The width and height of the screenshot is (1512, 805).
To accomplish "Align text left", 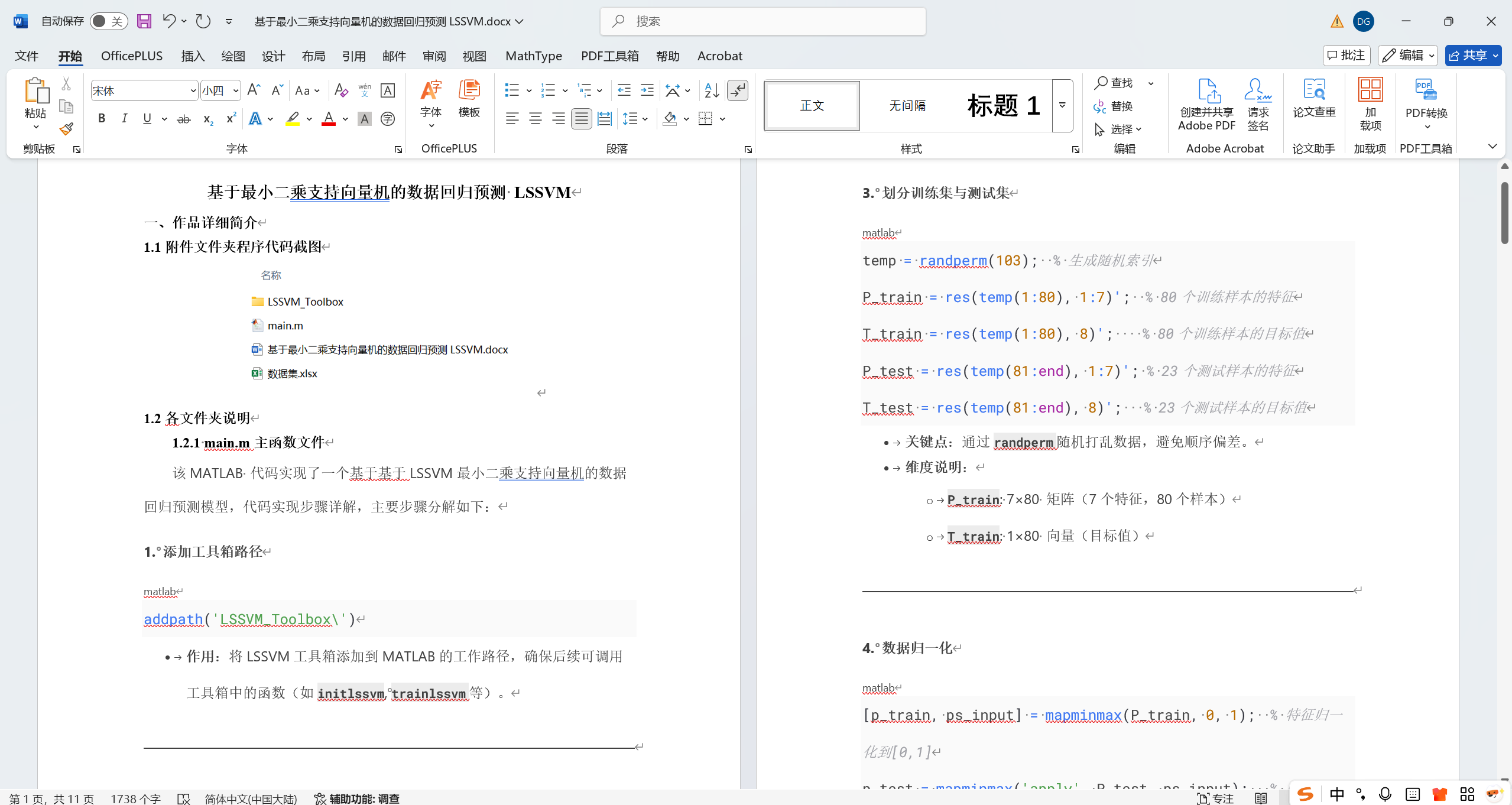I will [x=512, y=119].
